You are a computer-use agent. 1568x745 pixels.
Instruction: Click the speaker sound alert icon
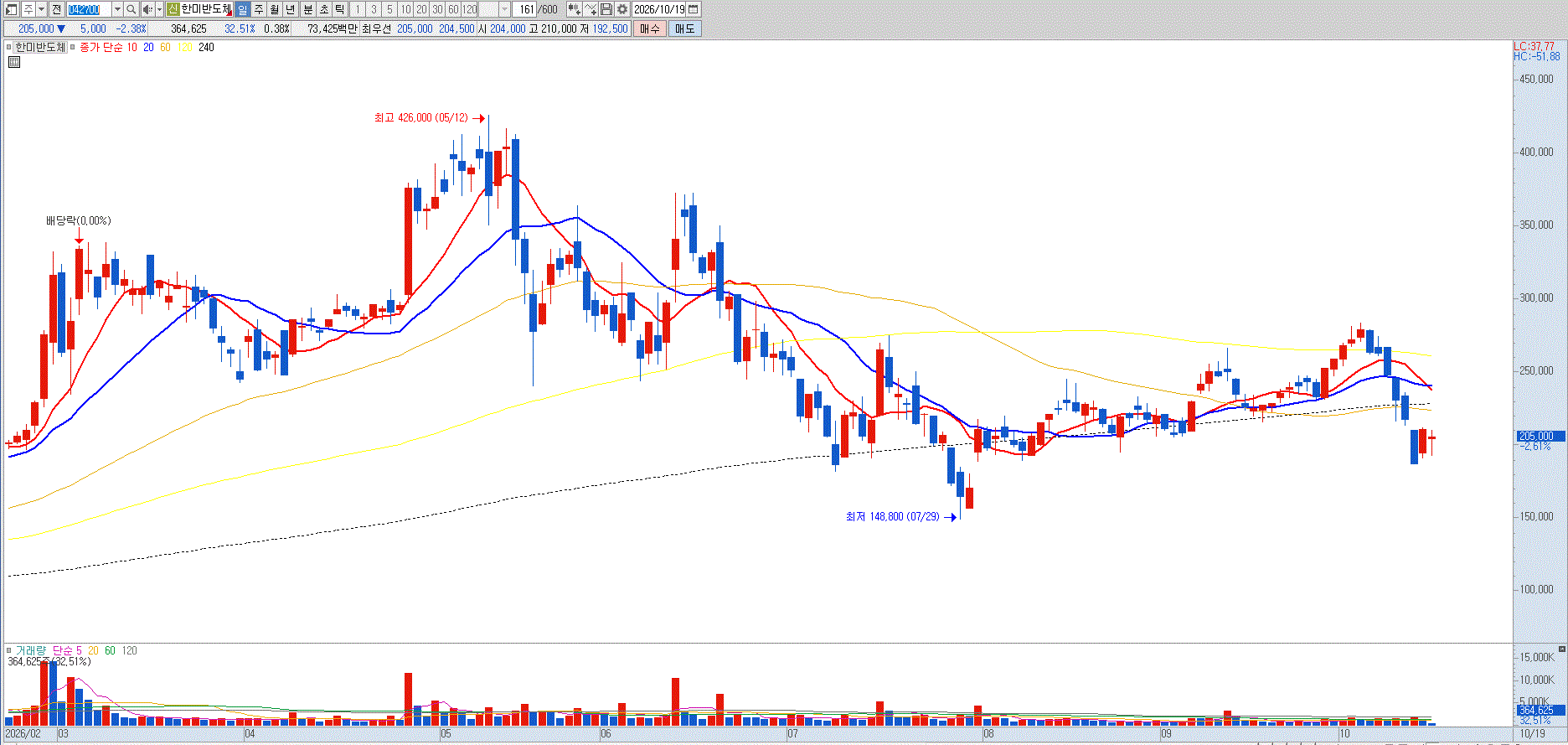coord(147,9)
